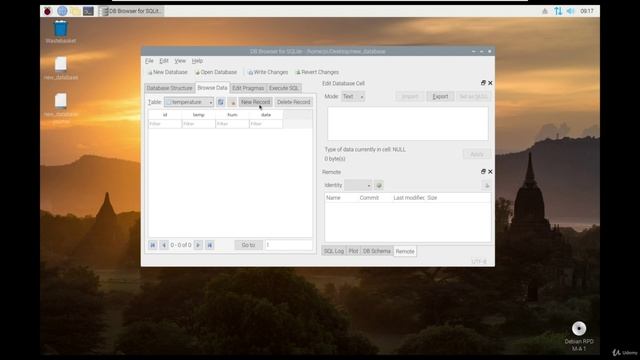Click the refresh icon beside Identity dropdown
The width and height of the screenshot is (640, 360).
(379, 185)
